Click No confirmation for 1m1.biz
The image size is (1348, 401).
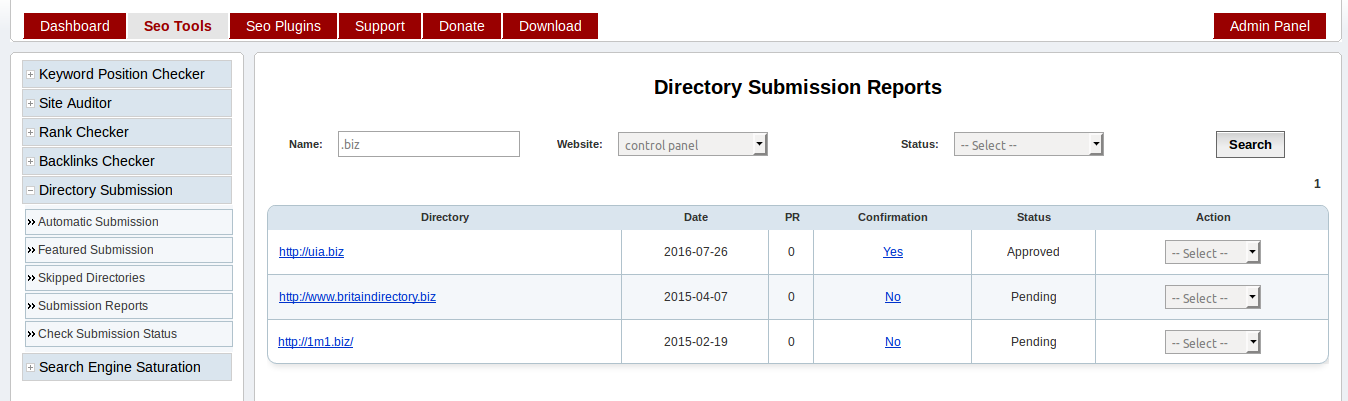pos(893,342)
